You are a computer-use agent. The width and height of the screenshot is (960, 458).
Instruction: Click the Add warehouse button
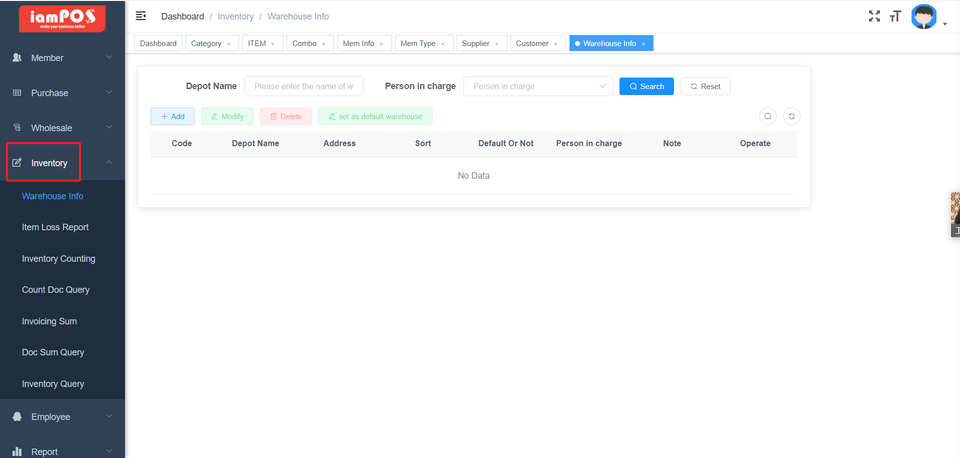[x=172, y=117]
